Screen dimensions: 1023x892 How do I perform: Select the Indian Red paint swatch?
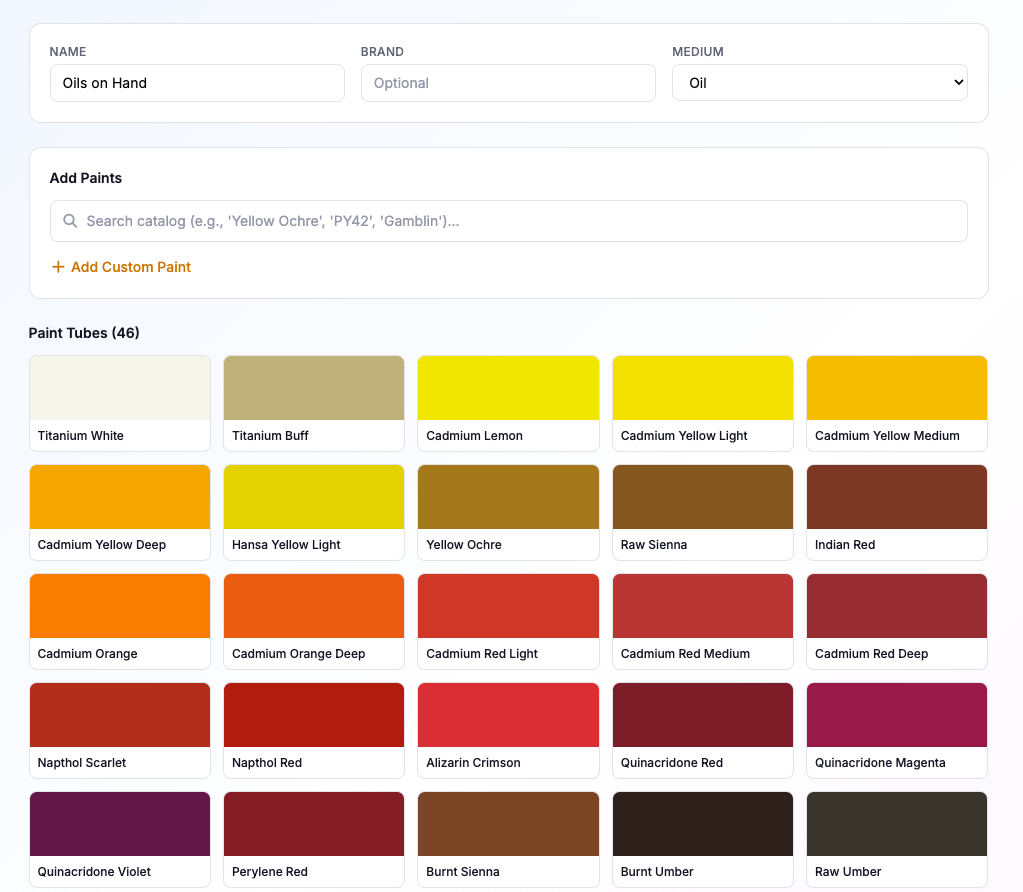[897, 497]
